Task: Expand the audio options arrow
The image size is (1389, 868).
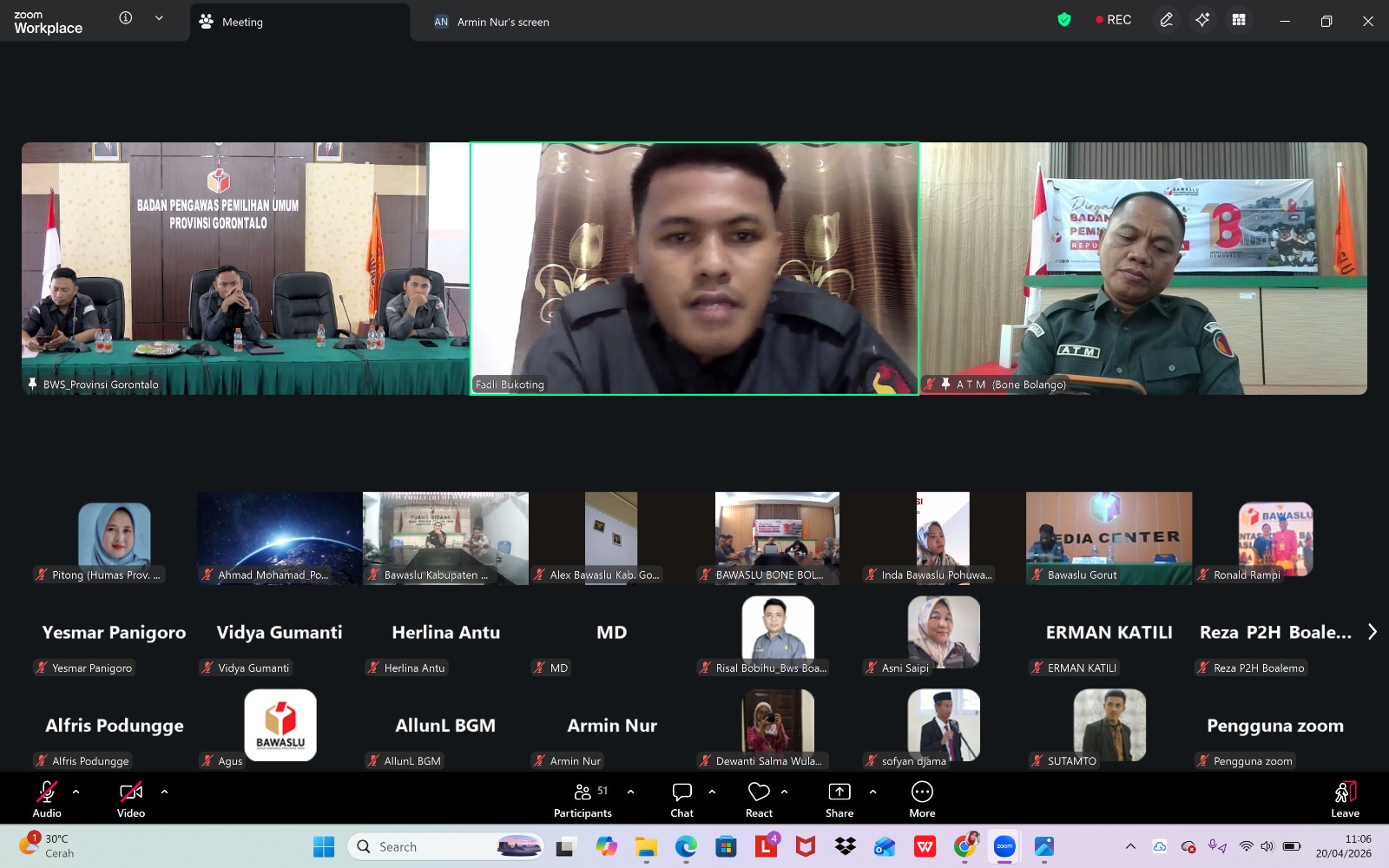Action: point(76,791)
